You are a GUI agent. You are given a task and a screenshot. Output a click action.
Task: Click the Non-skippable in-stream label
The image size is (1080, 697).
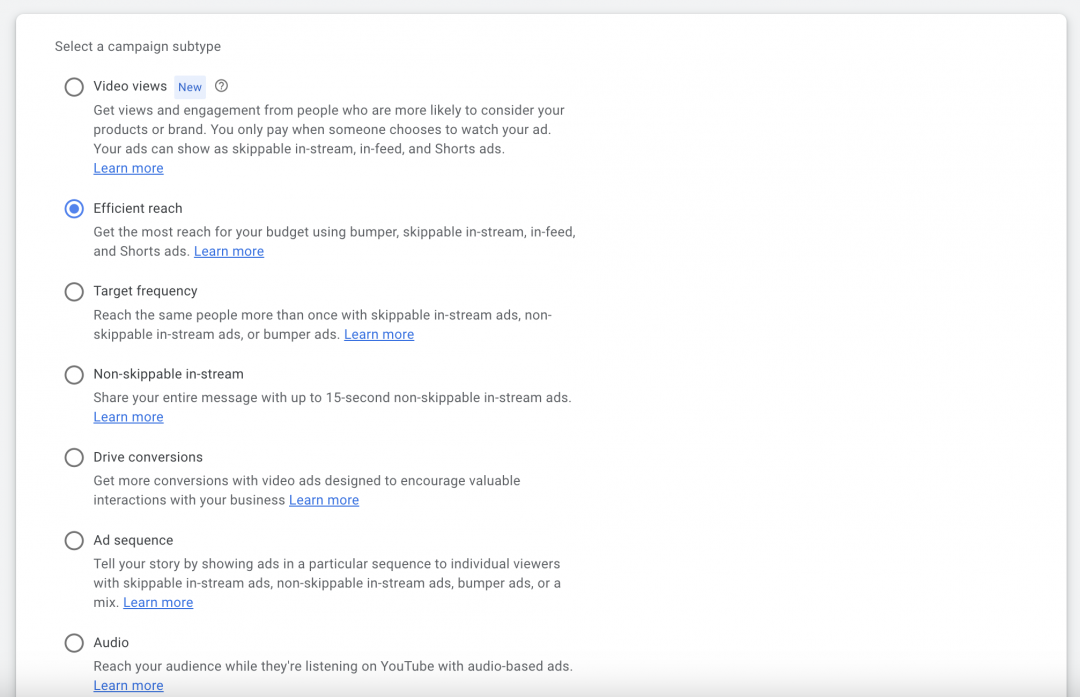[169, 374]
